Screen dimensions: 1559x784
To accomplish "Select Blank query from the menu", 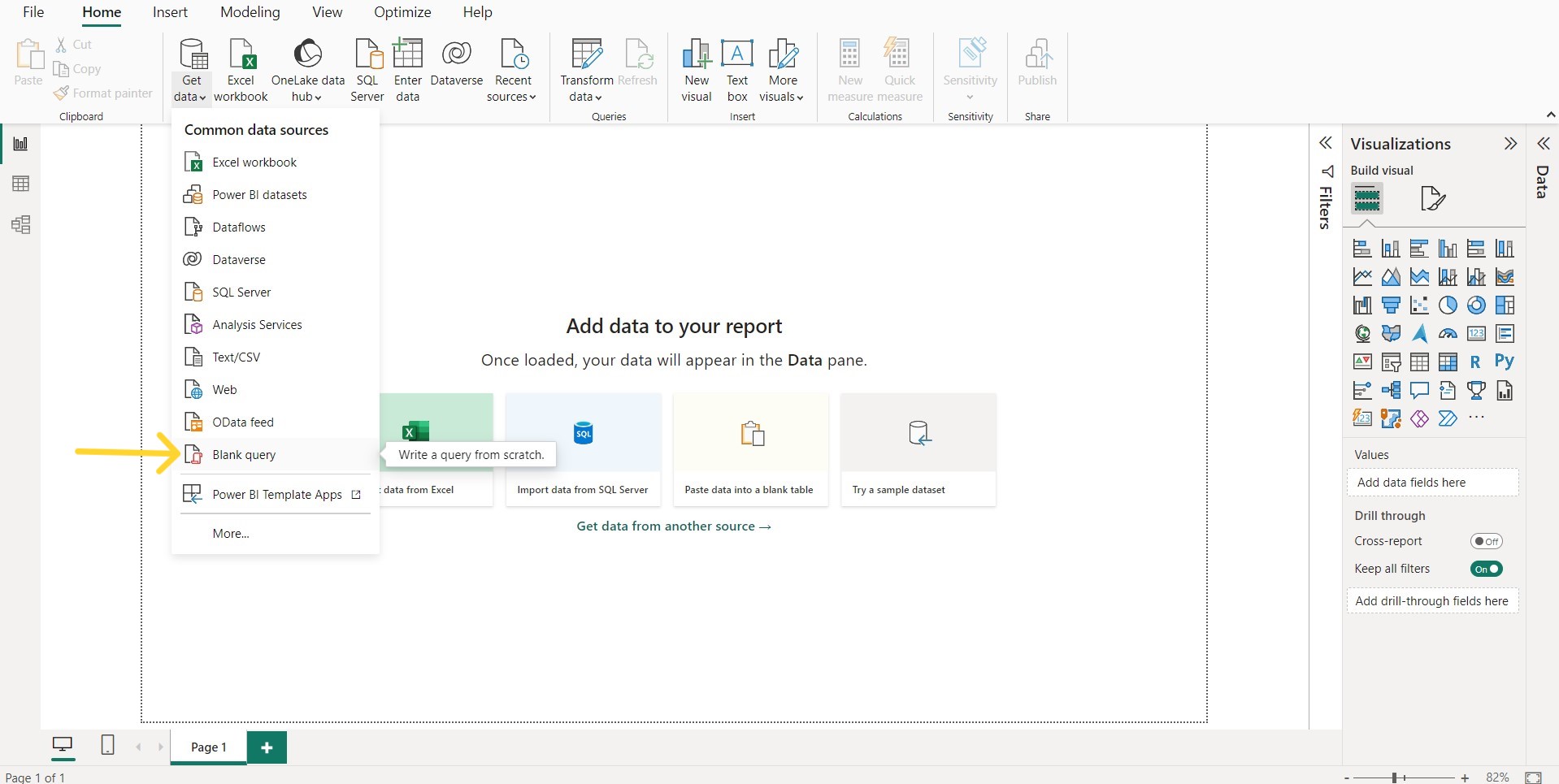I will pos(243,455).
